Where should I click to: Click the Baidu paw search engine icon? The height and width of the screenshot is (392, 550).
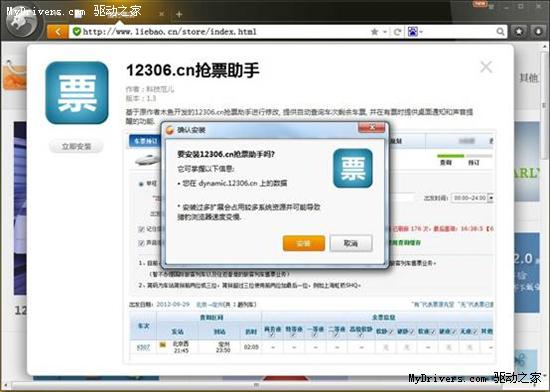[412, 32]
